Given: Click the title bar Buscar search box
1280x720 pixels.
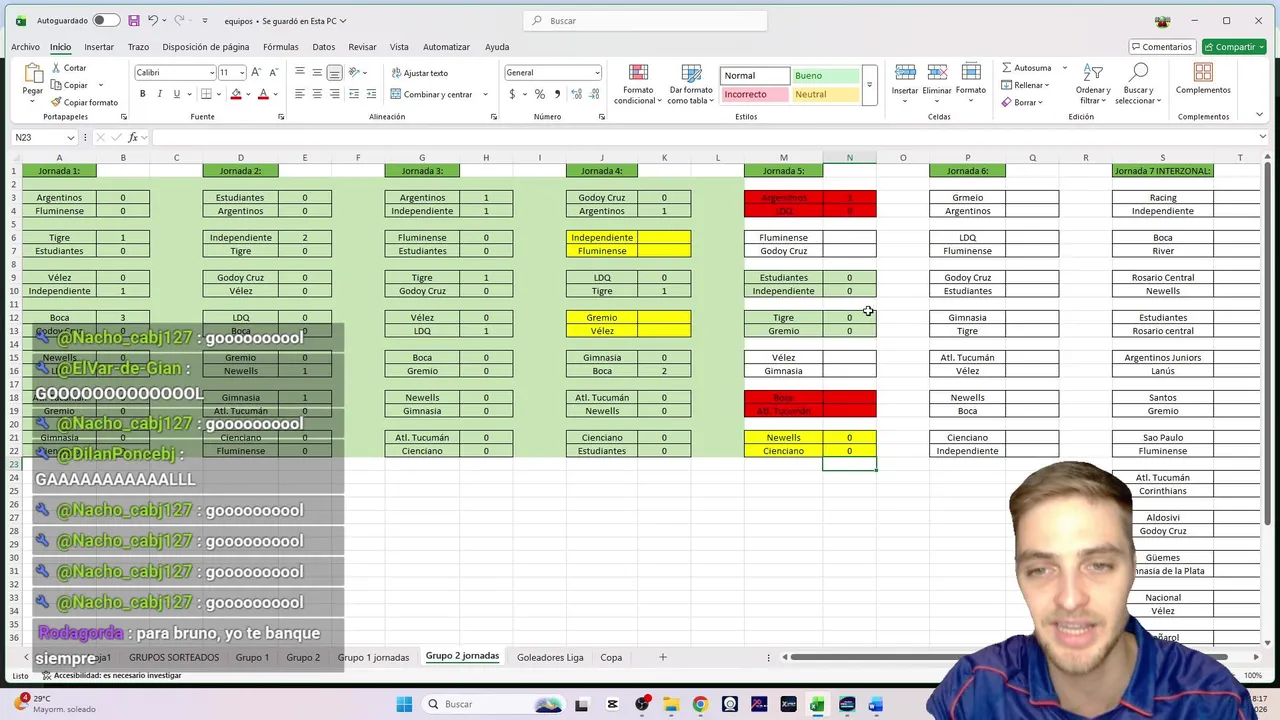Looking at the screenshot, I should pos(645,20).
